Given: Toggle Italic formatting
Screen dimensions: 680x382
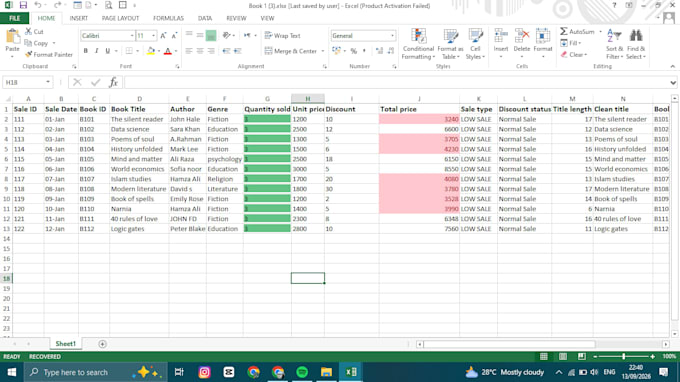Looking at the screenshot, I should 97,51.
